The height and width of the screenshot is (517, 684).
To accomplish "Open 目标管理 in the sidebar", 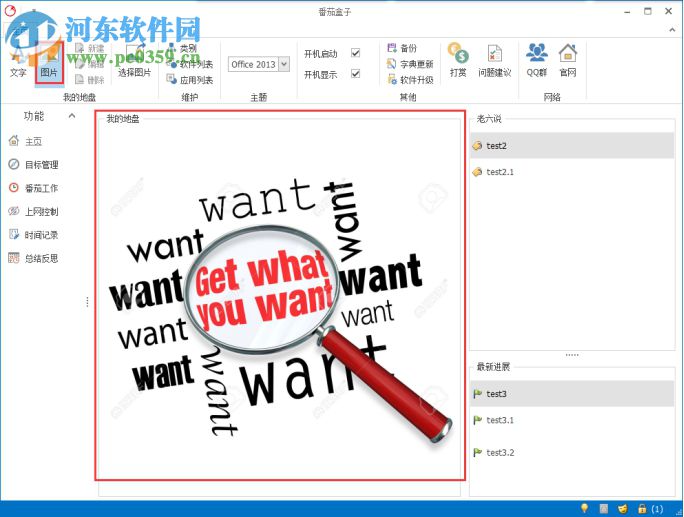I will 34,164.
